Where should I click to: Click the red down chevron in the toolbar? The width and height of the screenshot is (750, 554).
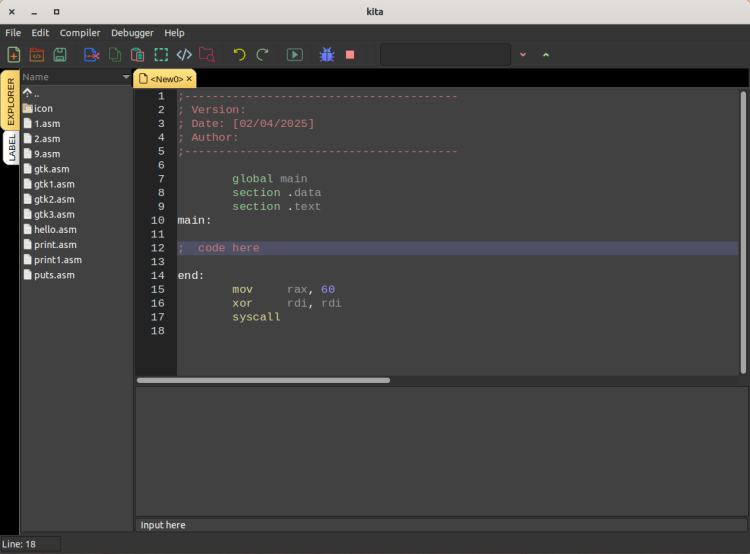pos(523,55)
